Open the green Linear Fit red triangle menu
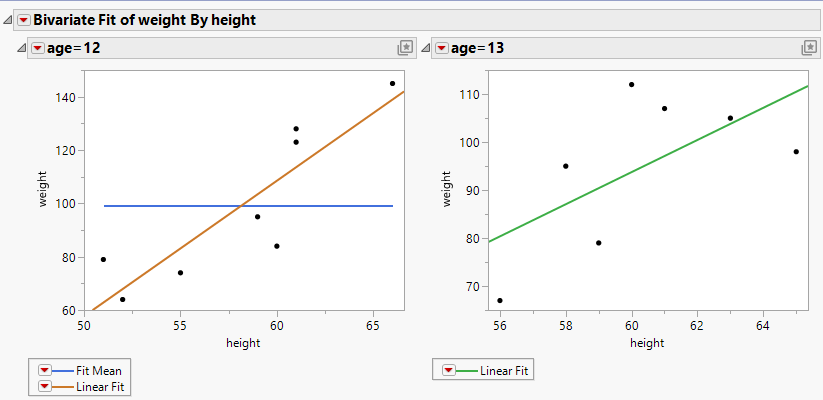The image size is (823, 400). click(448, 371)
